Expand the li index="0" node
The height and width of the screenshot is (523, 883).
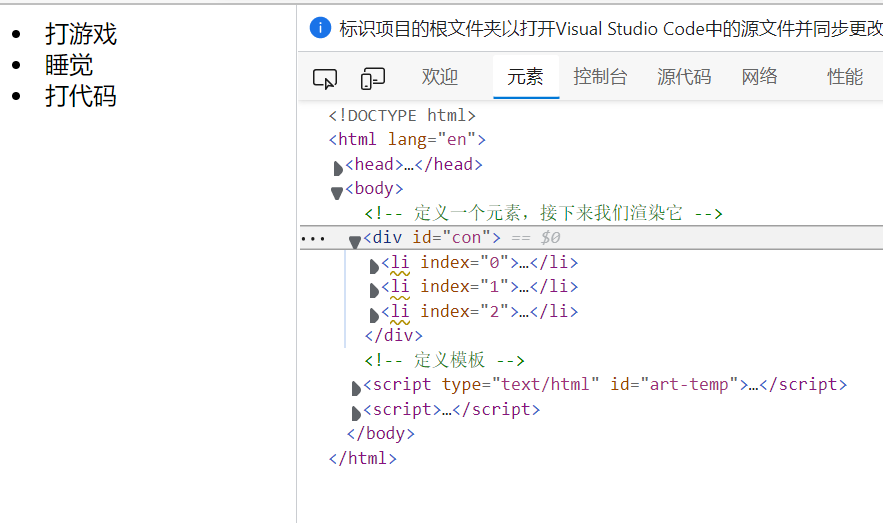pos(374,266)
